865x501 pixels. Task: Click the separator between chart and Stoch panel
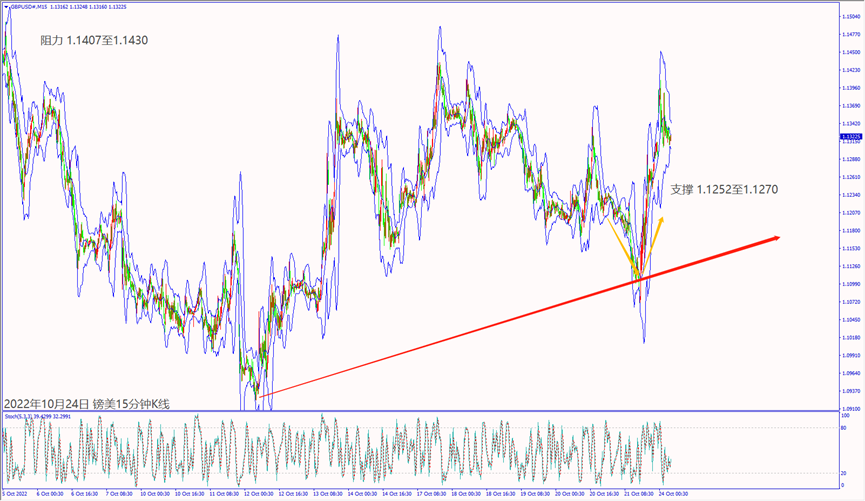tap(420, 410)
